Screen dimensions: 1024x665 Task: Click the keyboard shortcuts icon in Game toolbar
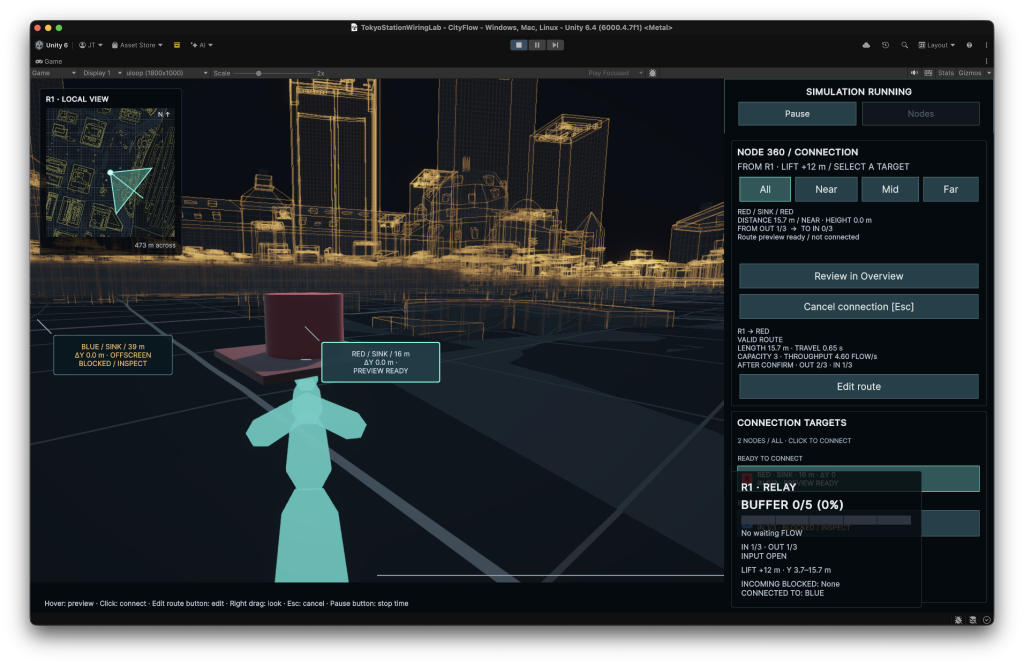tap(928, 73)
